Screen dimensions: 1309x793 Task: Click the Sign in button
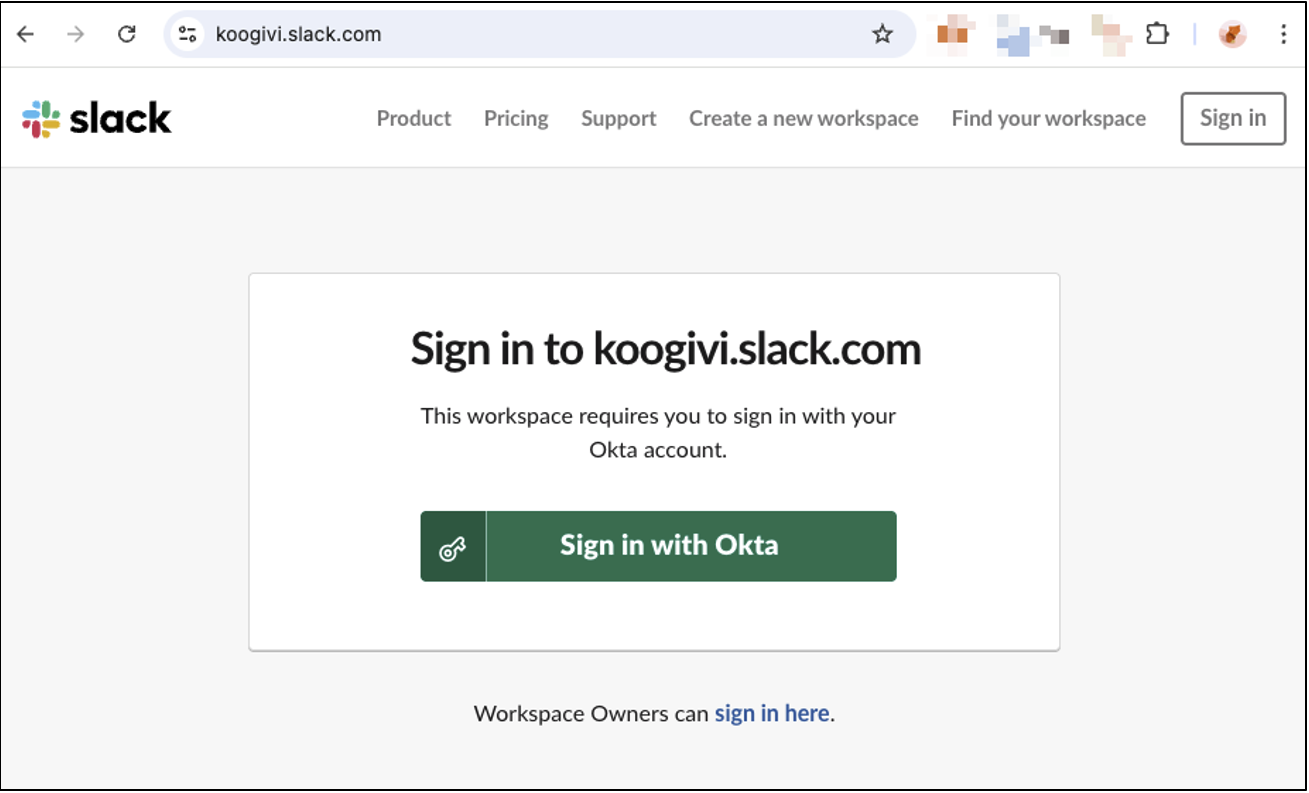click(x=1233, y=117)
